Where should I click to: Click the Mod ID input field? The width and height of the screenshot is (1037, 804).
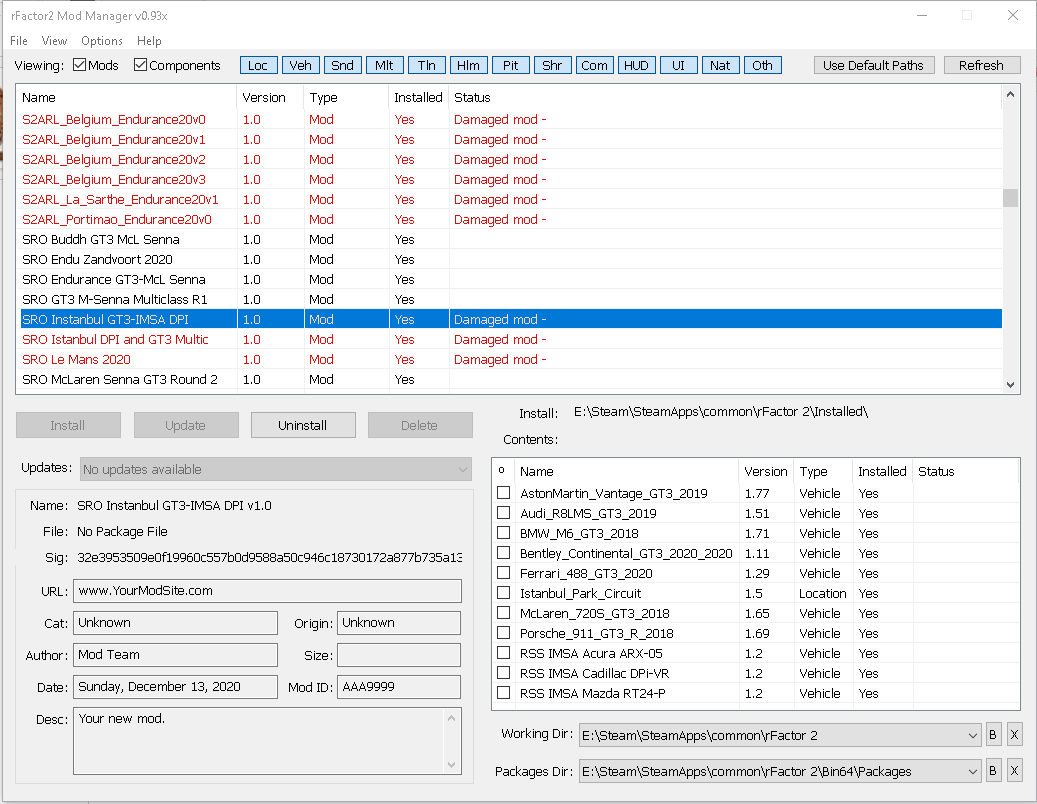click(399, 686)
